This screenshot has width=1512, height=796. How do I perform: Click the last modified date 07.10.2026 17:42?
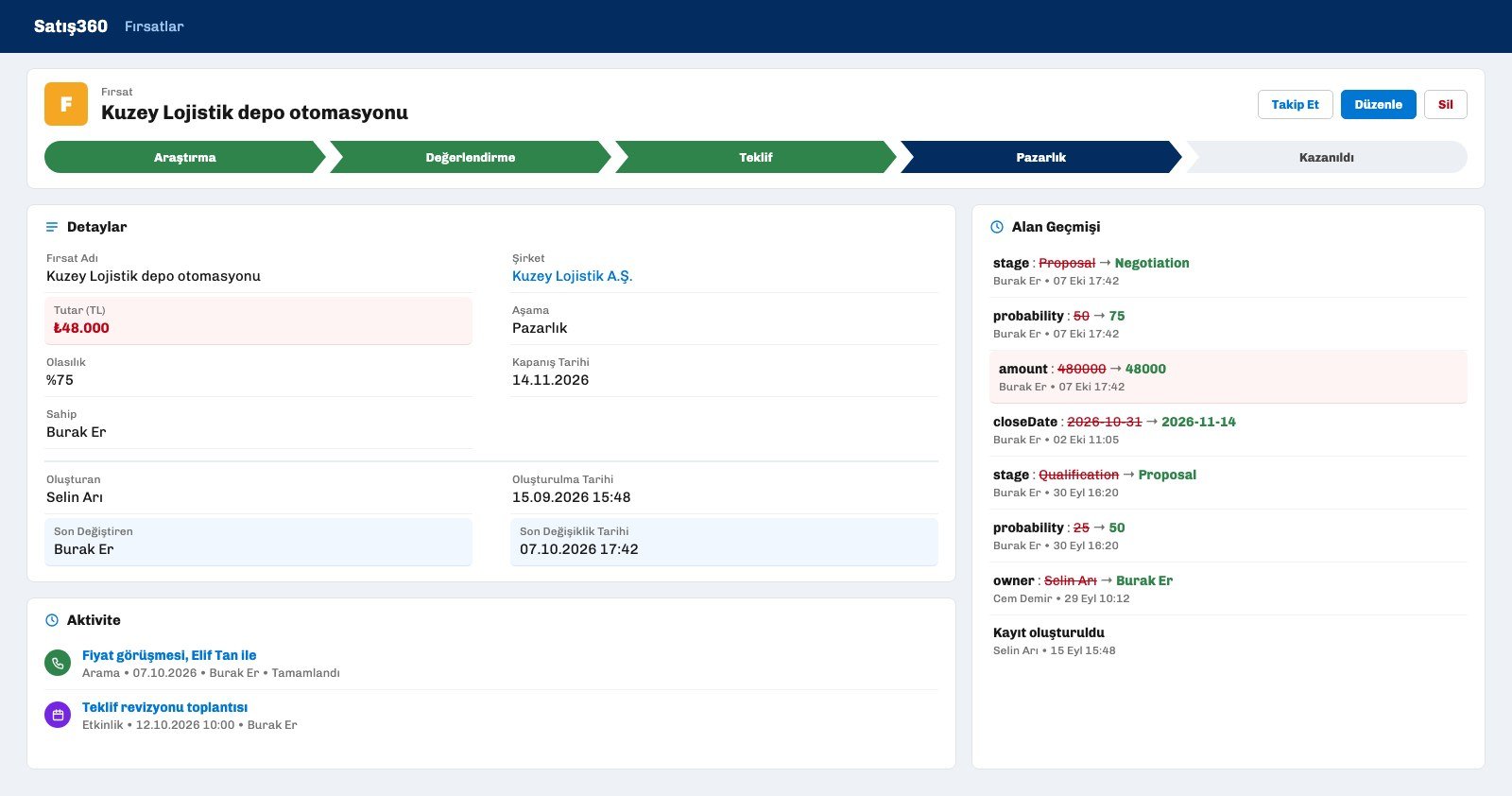578,549
